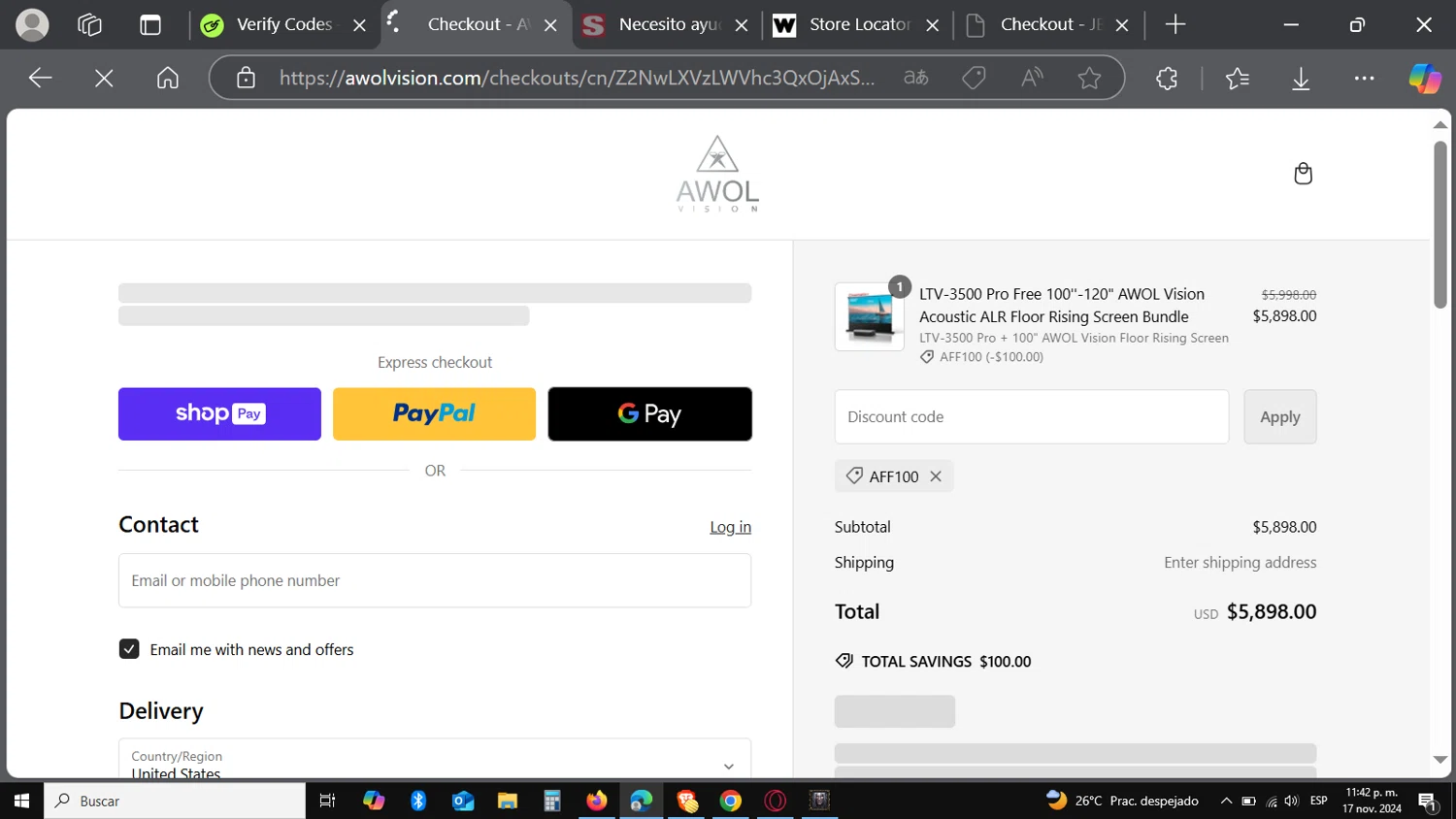Open the clock and date 11:42 p. m.
The image size is (1456, 819).
[x=1372, y=801]
